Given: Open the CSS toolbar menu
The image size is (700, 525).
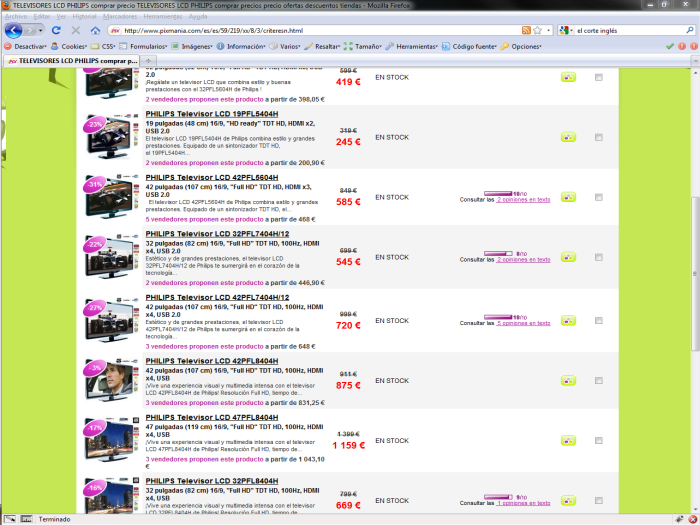Looking at the screenshot, I should [103, 46].
